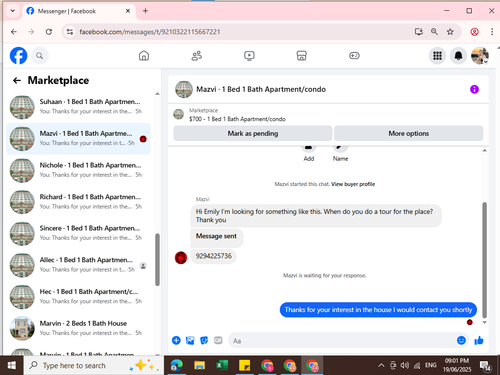Open File Explorer from the taskbar
Screen dimensions: 500x375
(x=199, y=365)
